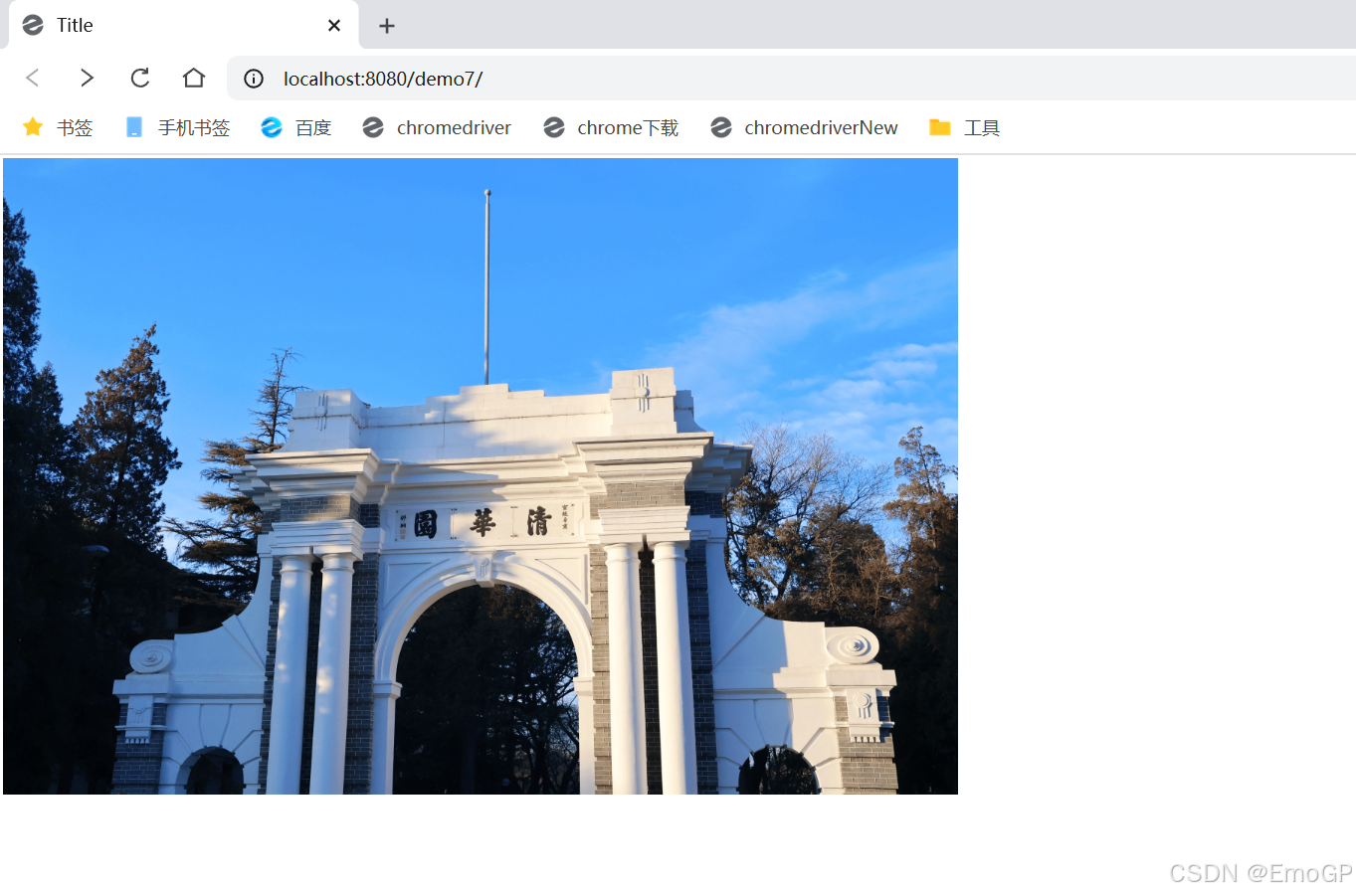The image size is (1356, 896).
Task: Open the 手机书签 mobile bookmarks
Action: coord(177,127)
